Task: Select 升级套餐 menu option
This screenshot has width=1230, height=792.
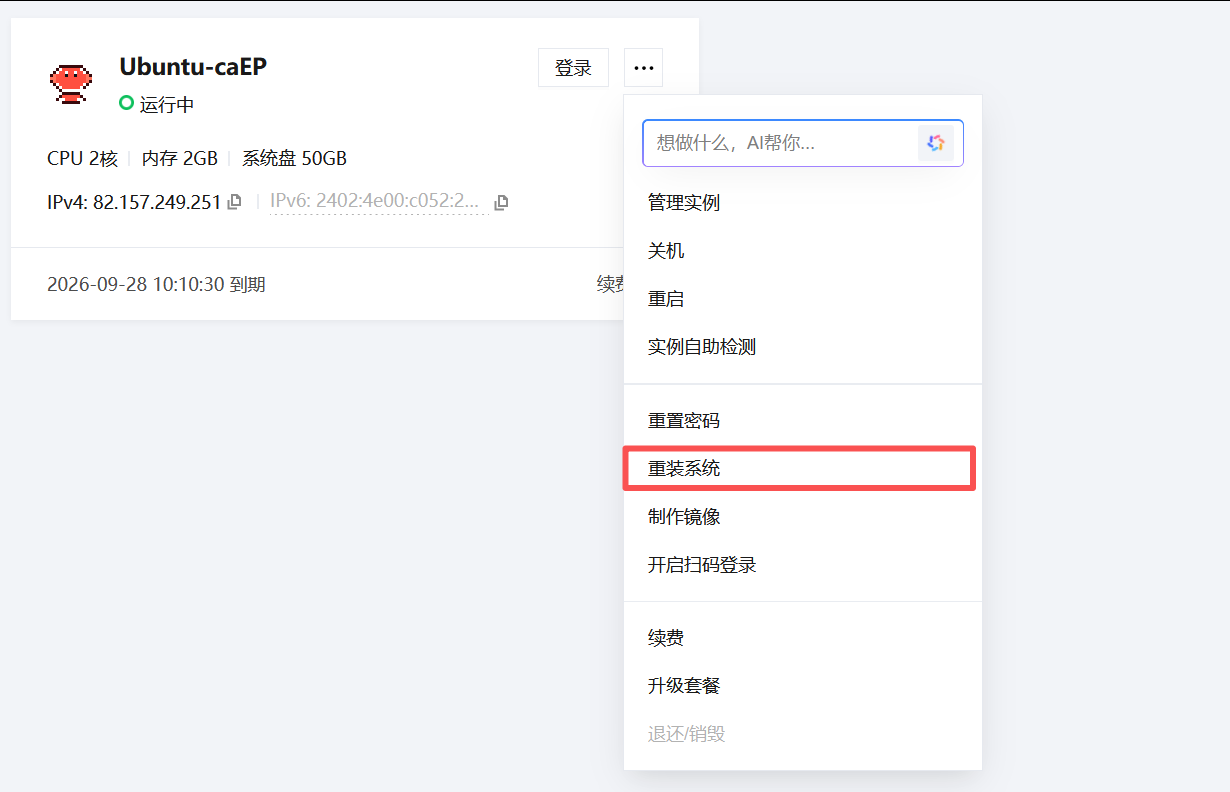Action: pos(684,686)
